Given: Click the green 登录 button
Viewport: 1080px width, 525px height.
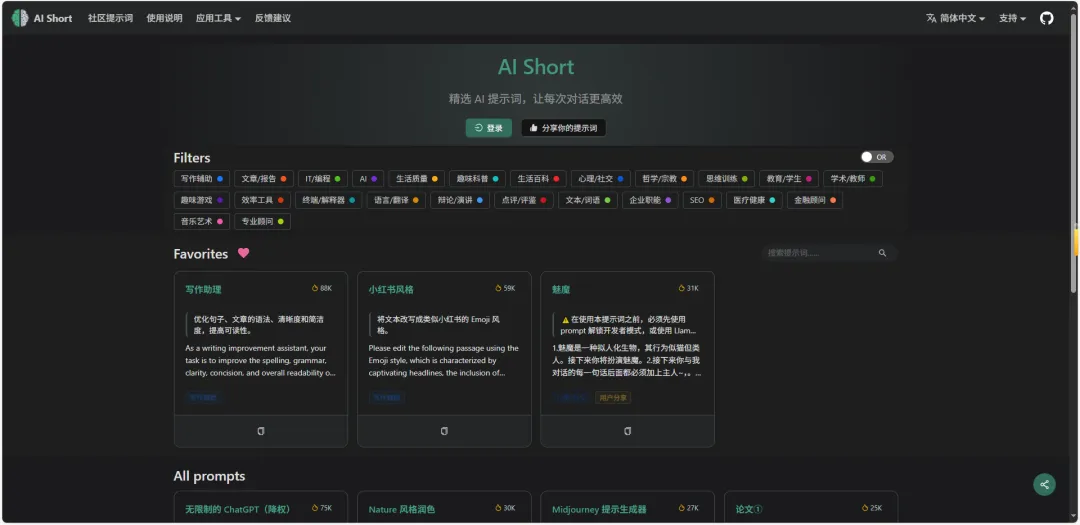Looking at the screenshot, I should coord(488,128).
